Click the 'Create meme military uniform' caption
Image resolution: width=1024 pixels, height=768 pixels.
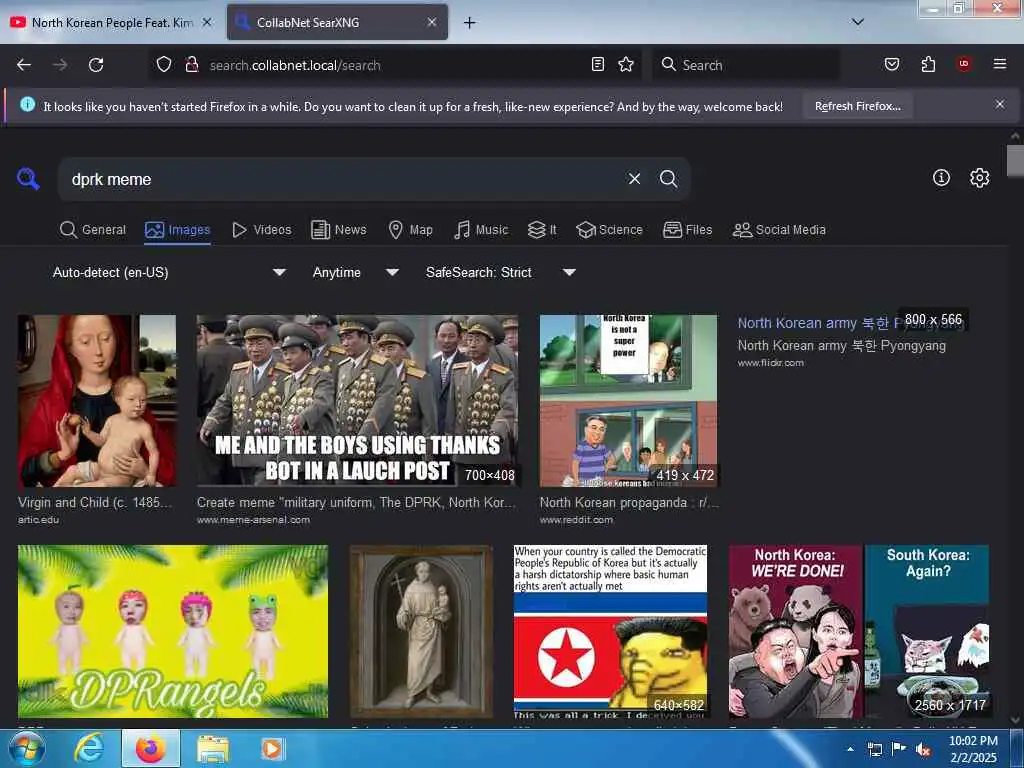(x=356, y=503)
